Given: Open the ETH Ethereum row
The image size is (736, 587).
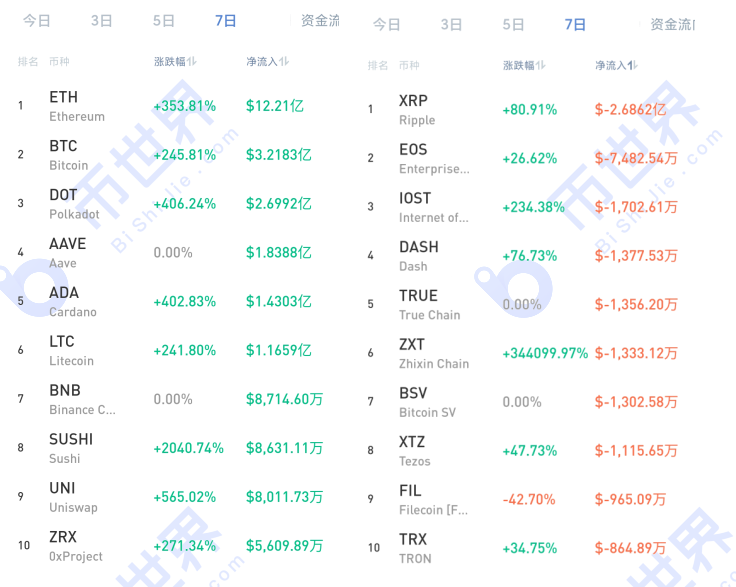Looking at the screenshot, I should pyautogui.click(x=76, y=106).
